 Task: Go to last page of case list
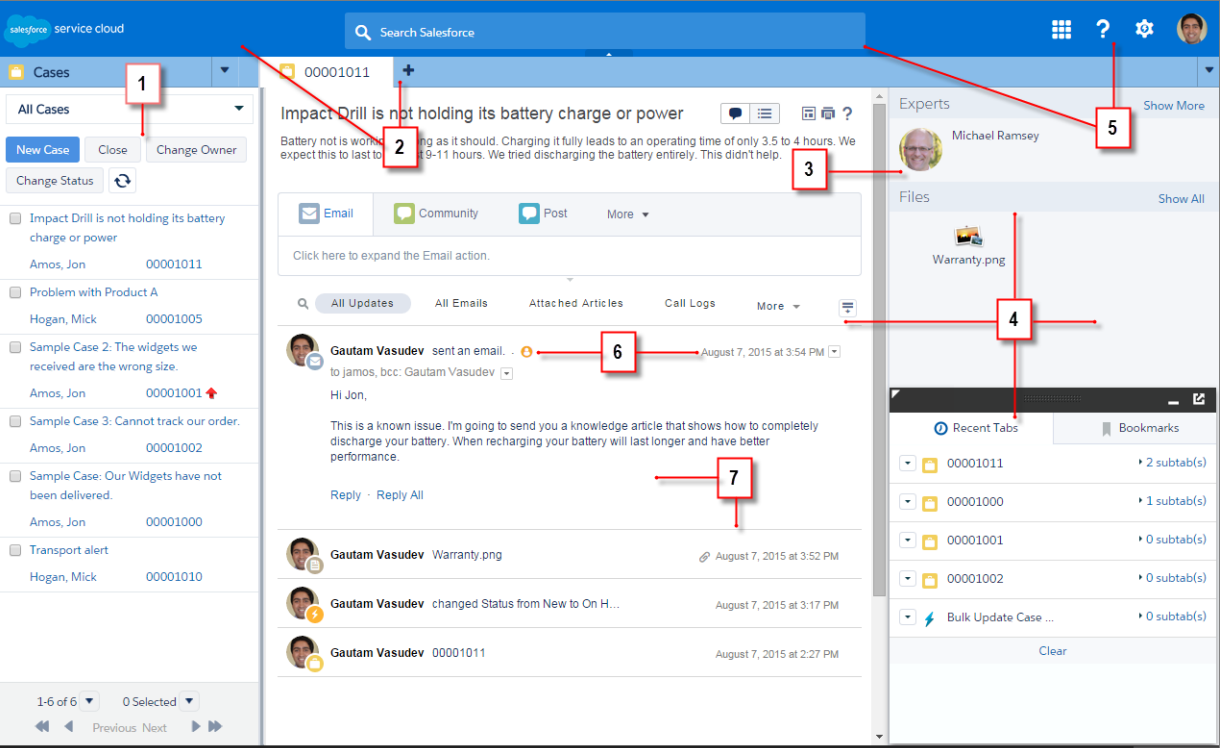coord(215,727)
